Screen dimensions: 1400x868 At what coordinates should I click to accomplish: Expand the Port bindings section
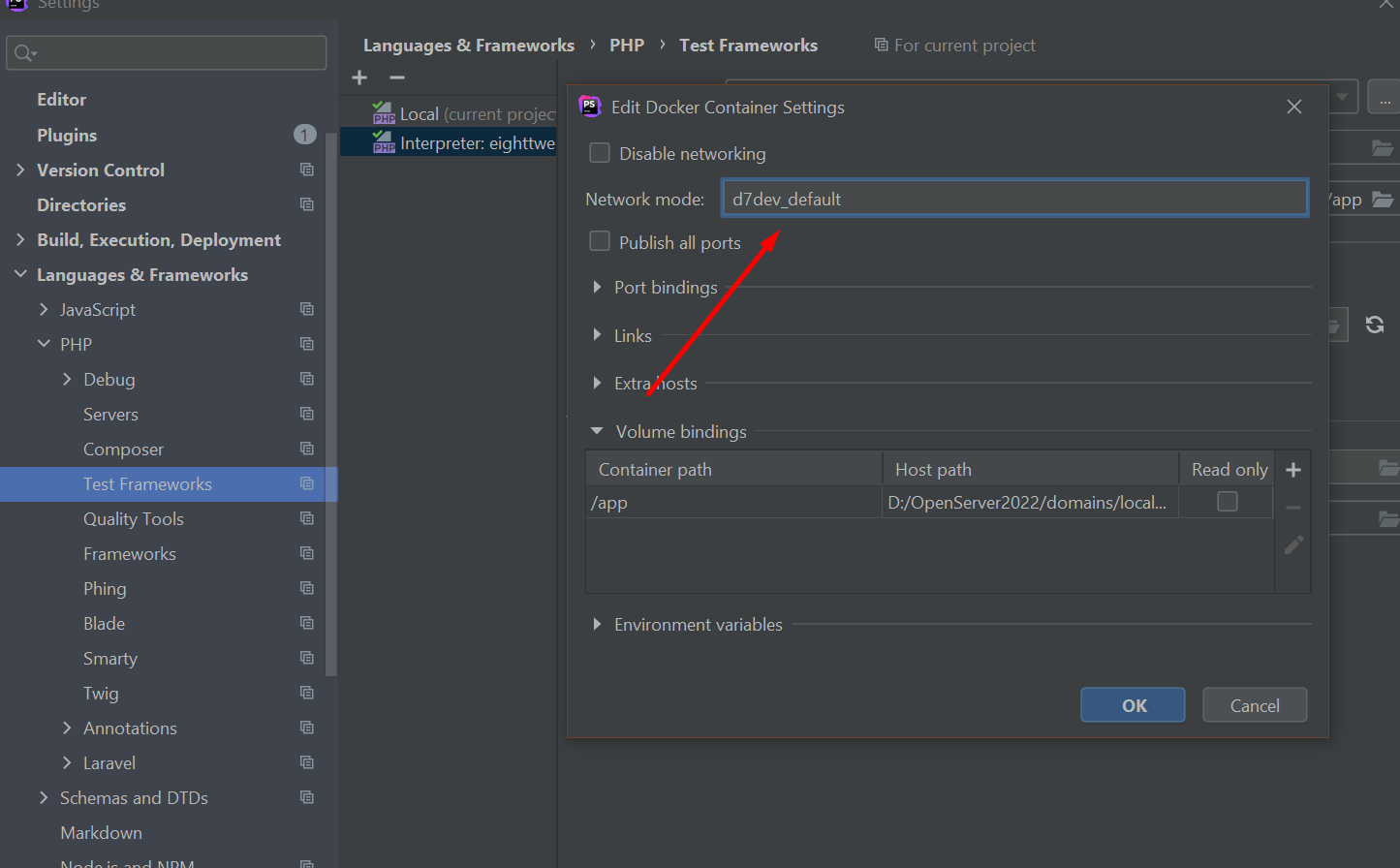tap(597, 288)
